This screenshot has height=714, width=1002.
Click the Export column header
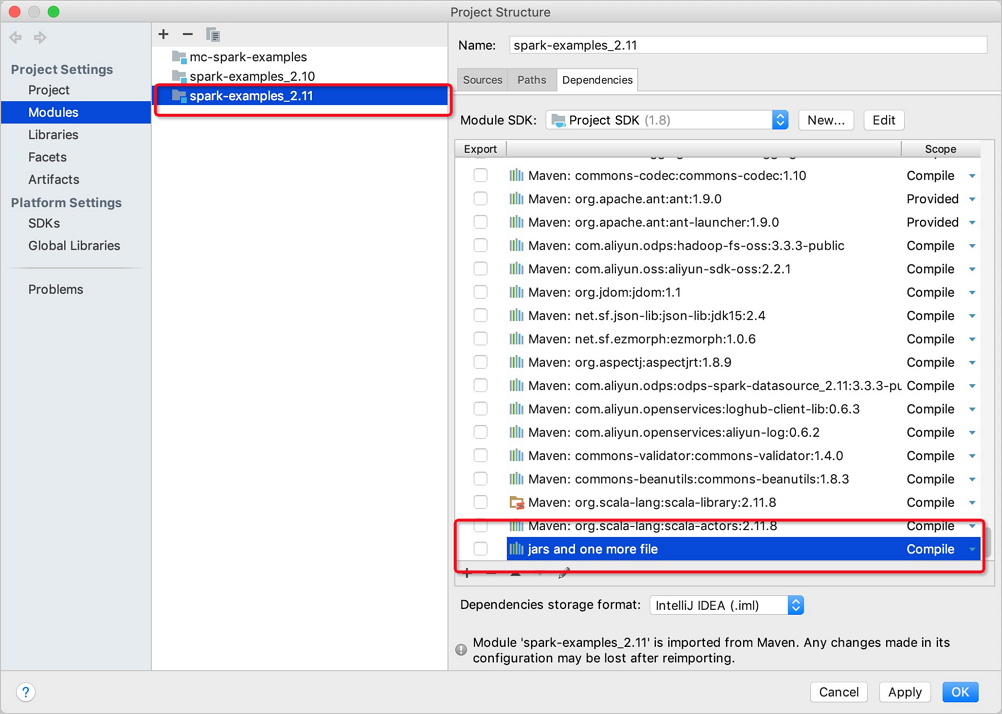point(480,149)
